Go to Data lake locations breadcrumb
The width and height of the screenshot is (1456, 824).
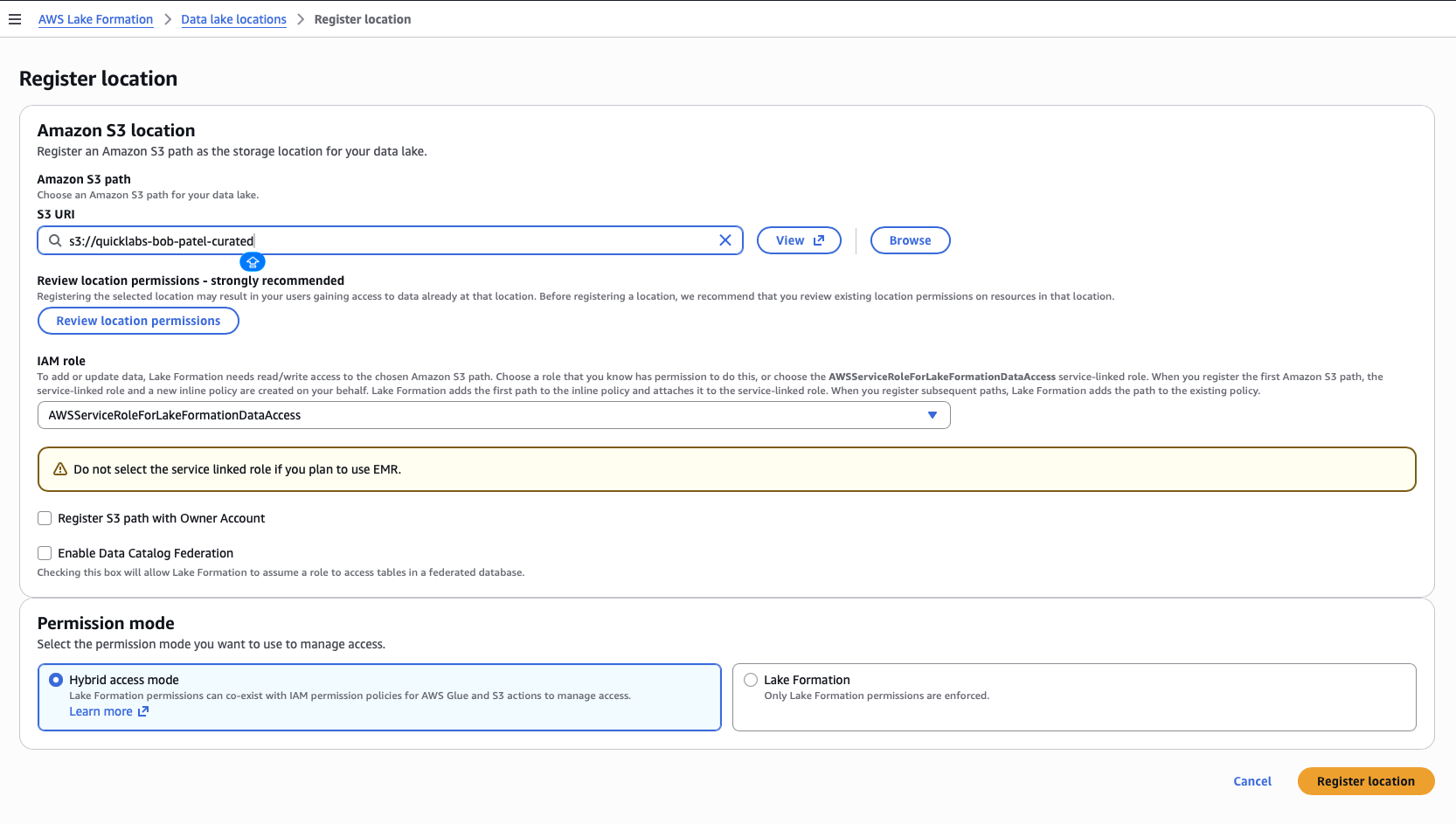point(233,19)
